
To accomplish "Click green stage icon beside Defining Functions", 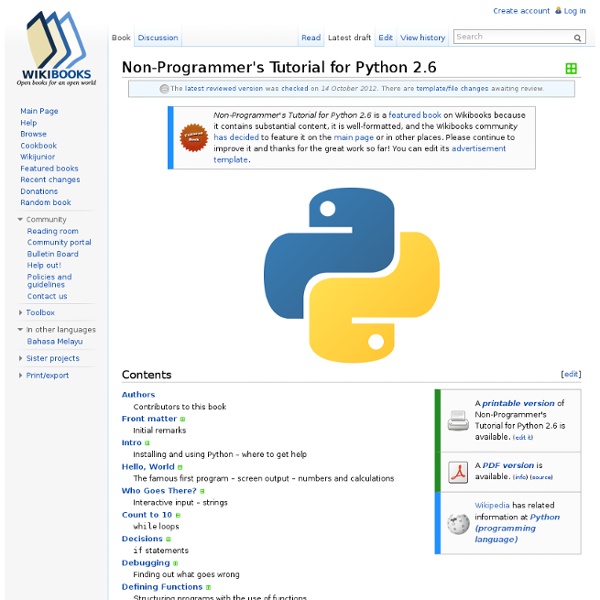I will 208,587.
